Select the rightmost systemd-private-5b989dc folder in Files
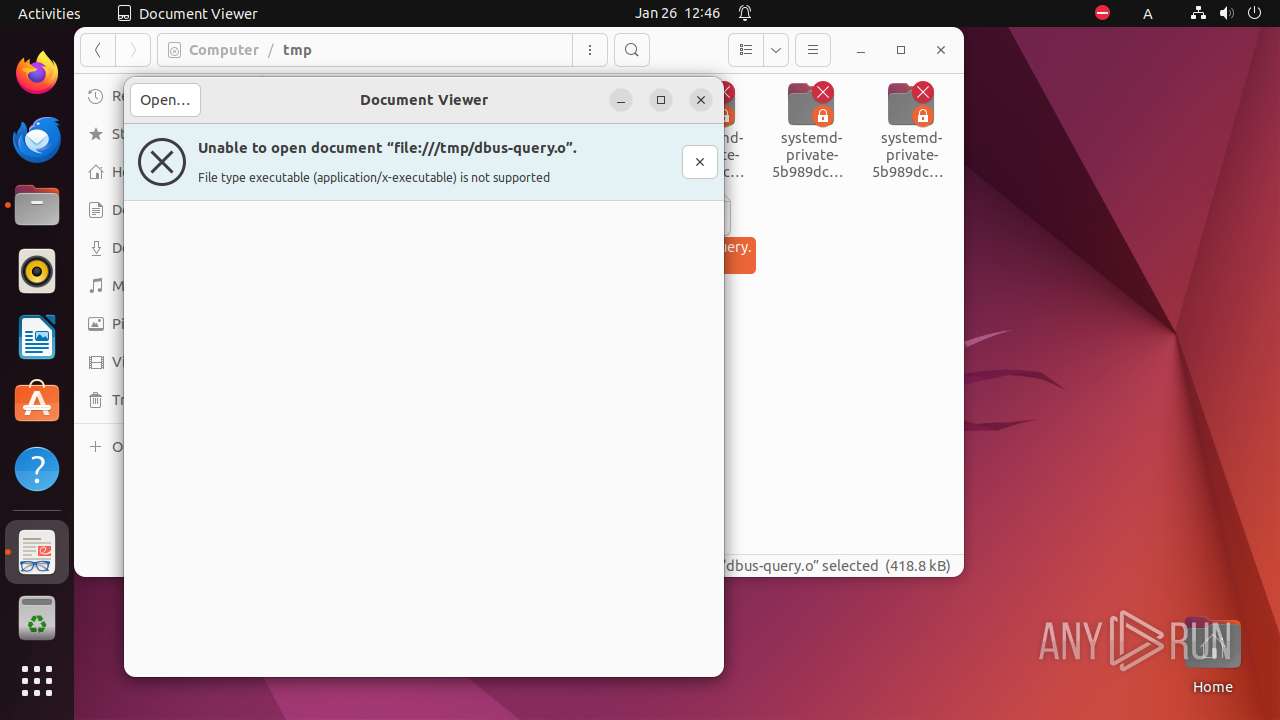1280x720 pixels. point(908,130)
